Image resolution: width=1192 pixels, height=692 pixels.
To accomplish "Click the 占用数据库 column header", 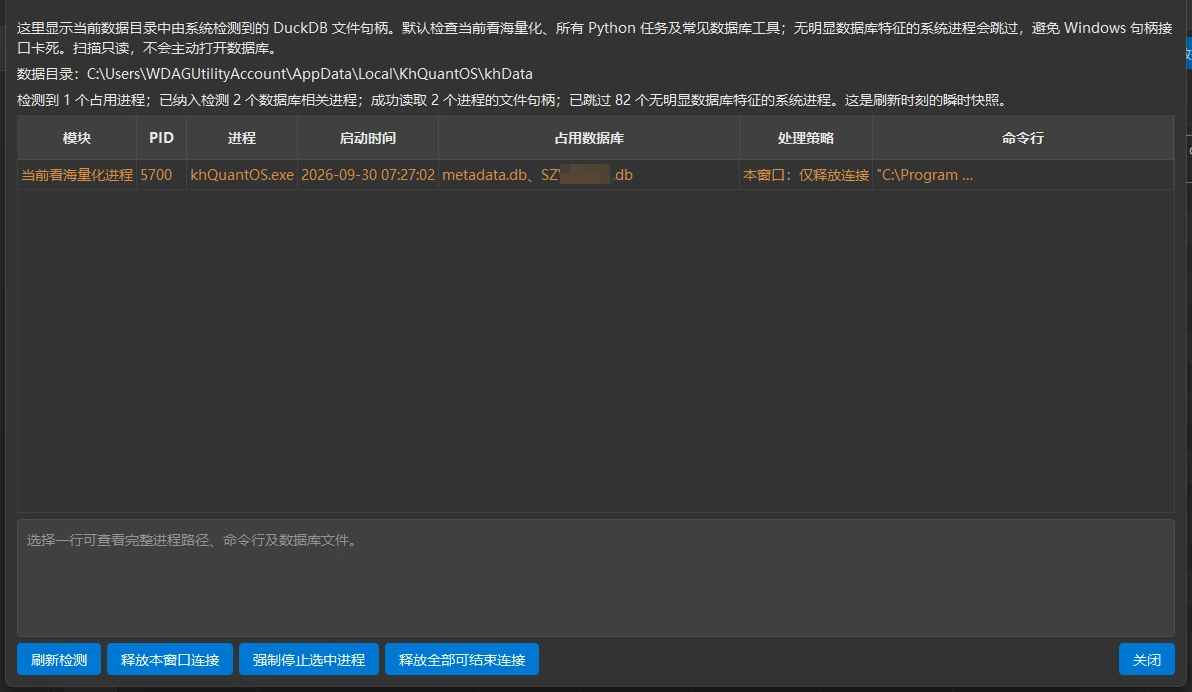I will click(589, 138).
